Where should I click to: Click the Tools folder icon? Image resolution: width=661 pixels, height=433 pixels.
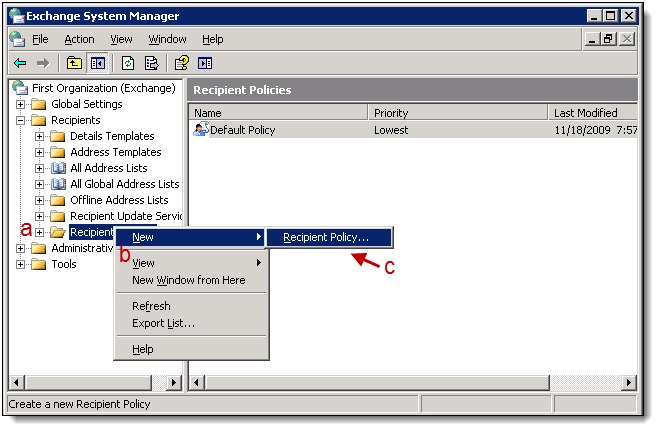point(39,264)
